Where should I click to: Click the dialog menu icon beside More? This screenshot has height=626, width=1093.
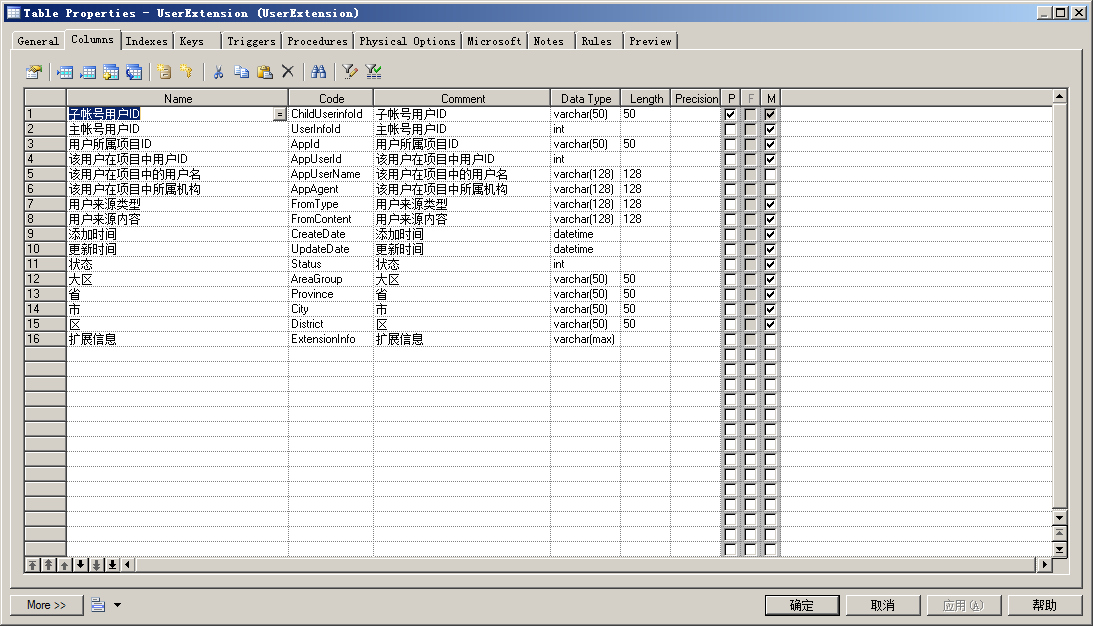coord(98,605)
